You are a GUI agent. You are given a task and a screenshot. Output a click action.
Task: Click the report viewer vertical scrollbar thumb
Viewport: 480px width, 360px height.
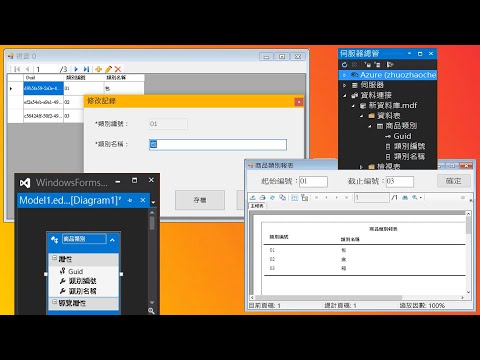pyautogui.click(x=468, y=225)
